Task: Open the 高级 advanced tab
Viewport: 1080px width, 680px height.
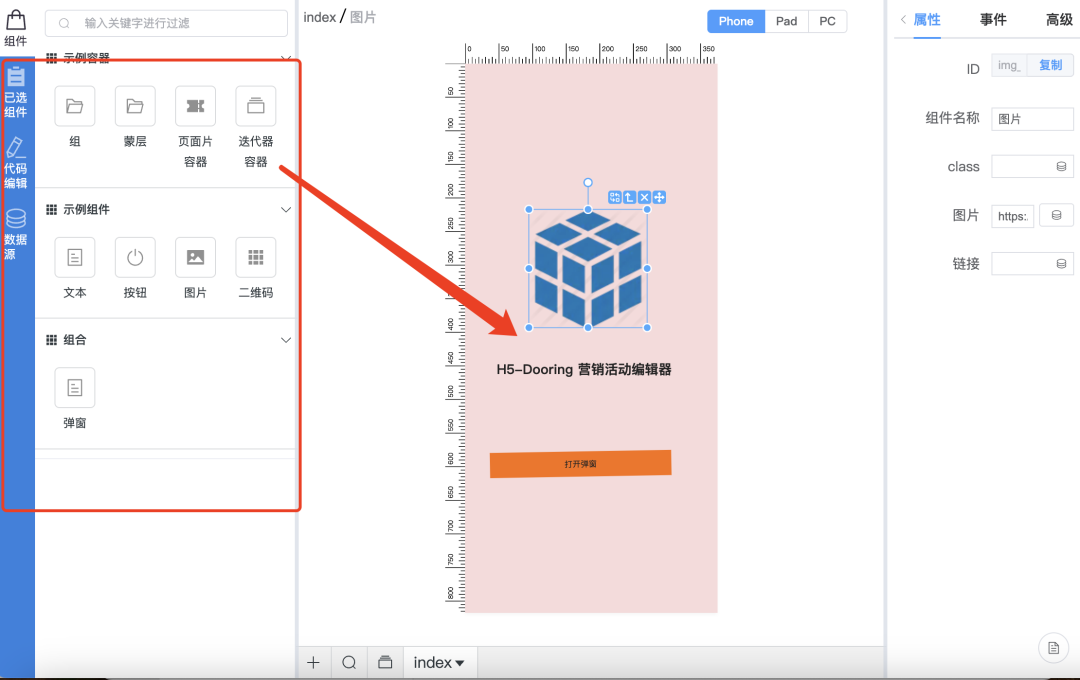Action: click(x=1059, y=20)
